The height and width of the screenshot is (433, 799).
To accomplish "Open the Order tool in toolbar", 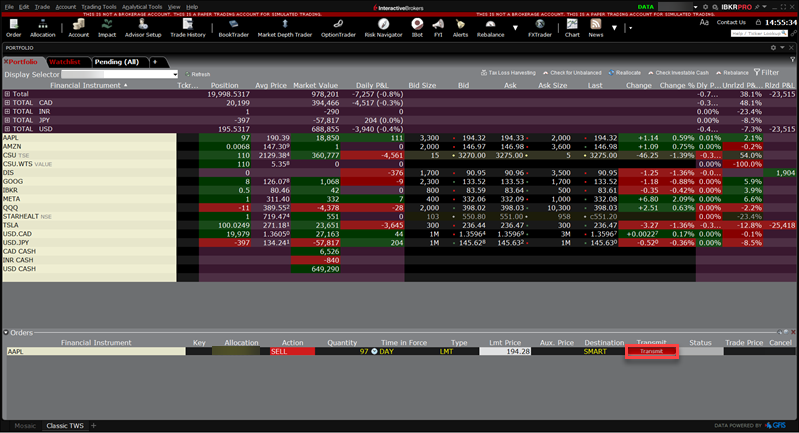I will [x=14, y=28].
